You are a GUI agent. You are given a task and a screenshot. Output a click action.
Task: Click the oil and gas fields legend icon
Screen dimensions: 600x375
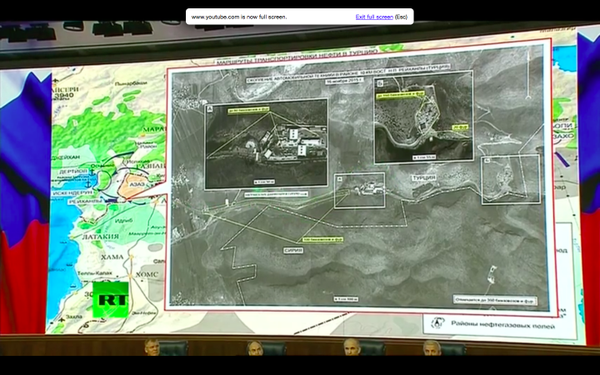[x=437, y=324]
